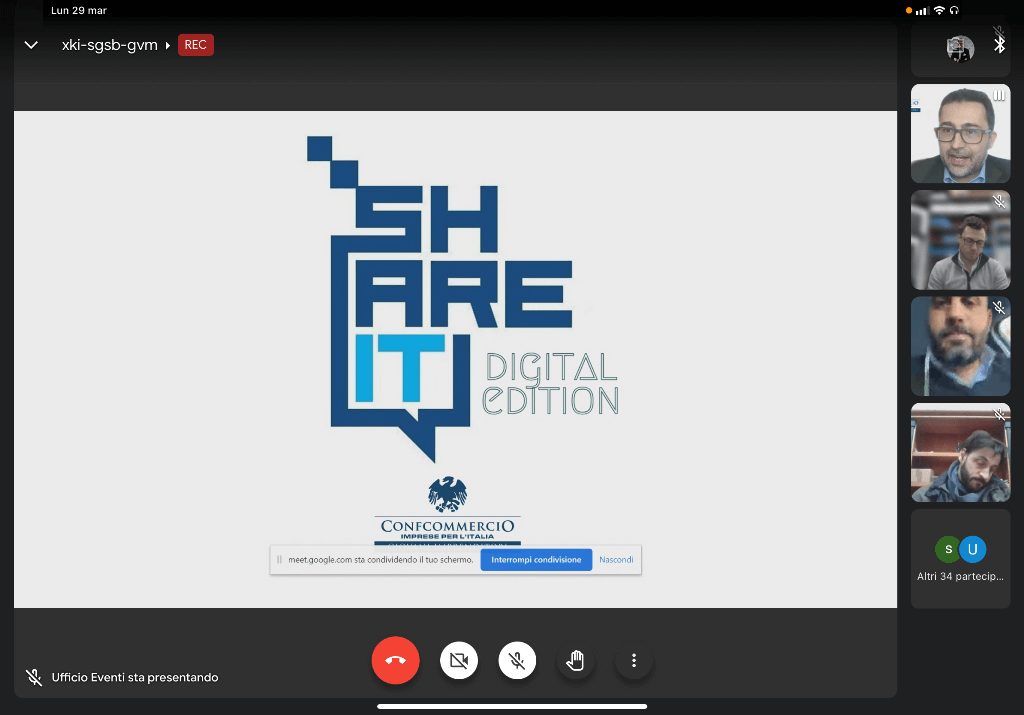This screenshot has width=1024, height=715.
Task: Toggle the microphone mute button
Action: (517, 660)
